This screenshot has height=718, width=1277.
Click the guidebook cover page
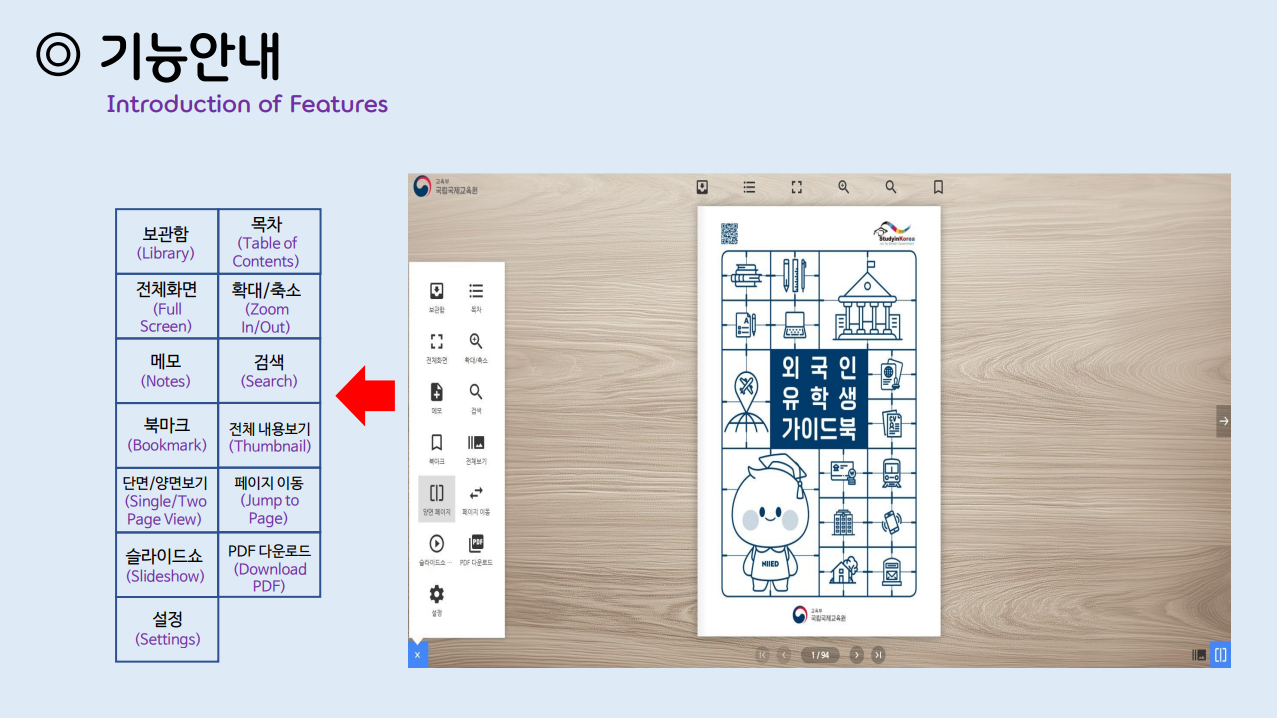818,420
